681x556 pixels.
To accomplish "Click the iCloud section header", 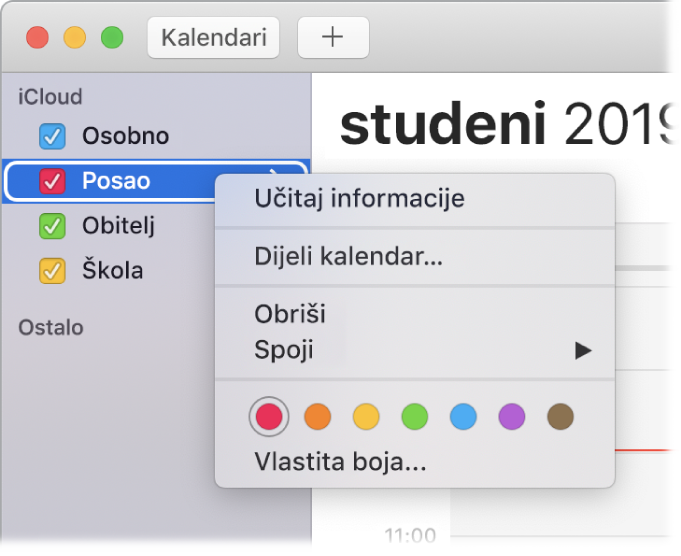I will (x=50, y=96).
